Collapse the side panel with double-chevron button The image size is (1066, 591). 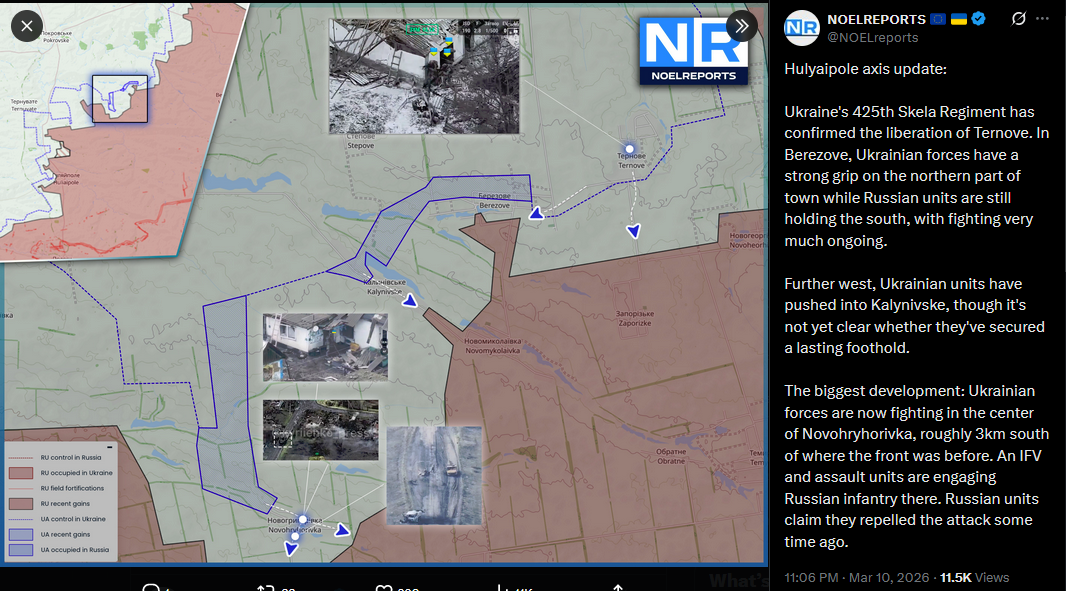(742, 27)
